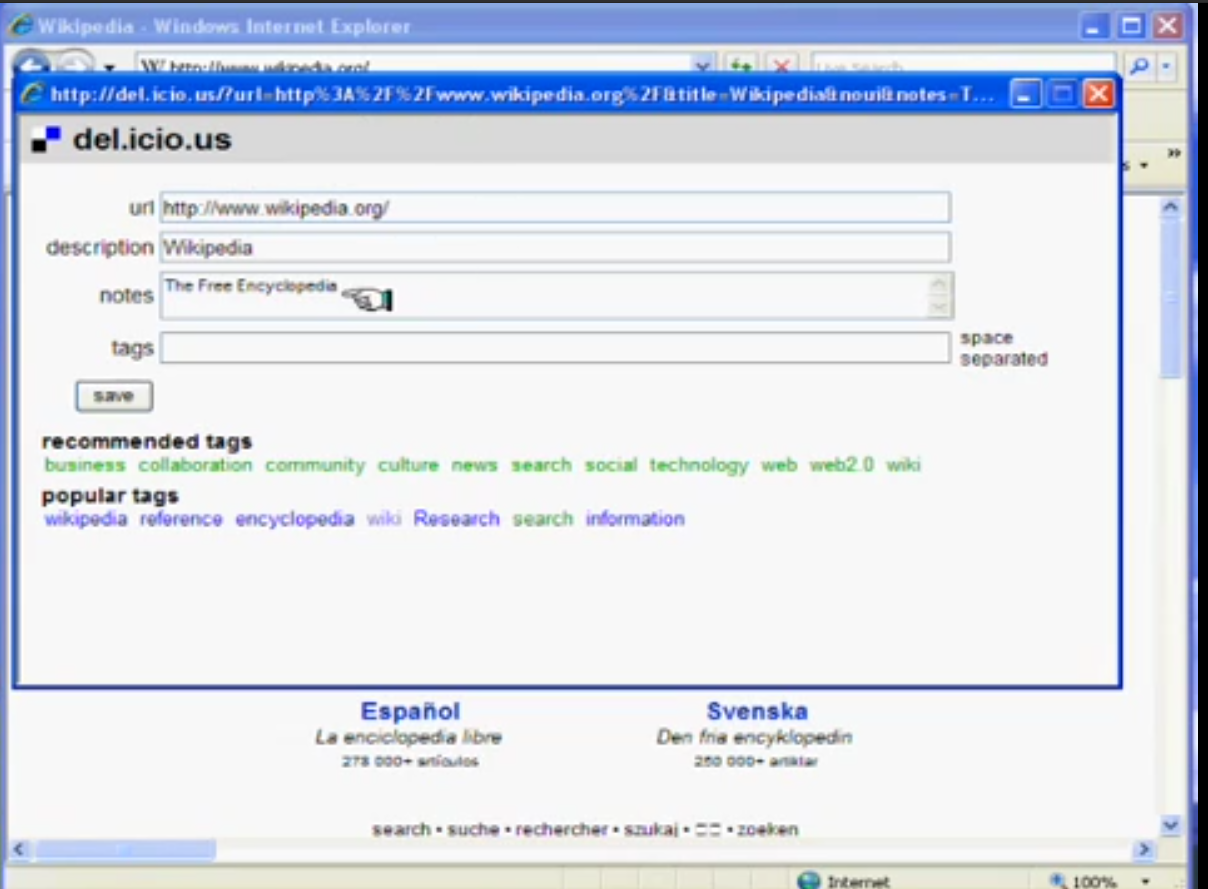Click 'popular tags' heading text
1208x889 pixels.
coord(110,495)
